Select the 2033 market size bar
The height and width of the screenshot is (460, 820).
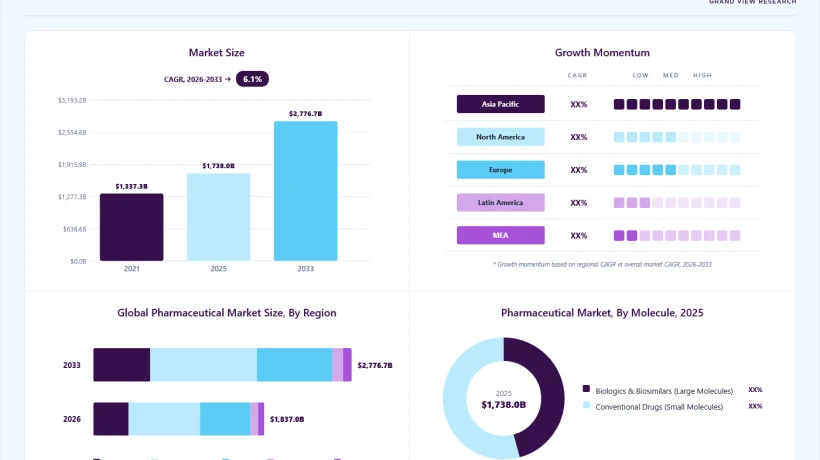point(305,191)
